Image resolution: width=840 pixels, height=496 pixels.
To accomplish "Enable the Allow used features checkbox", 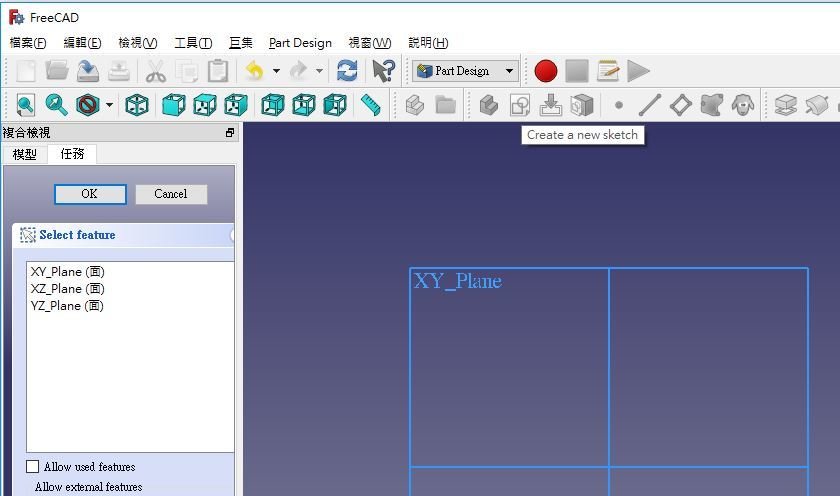I will (33, 467).
